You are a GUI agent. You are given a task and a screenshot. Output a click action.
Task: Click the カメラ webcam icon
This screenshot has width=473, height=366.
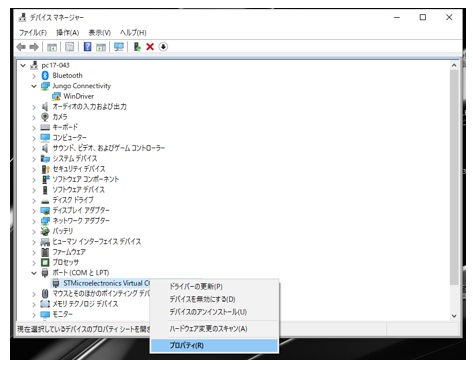45,117
